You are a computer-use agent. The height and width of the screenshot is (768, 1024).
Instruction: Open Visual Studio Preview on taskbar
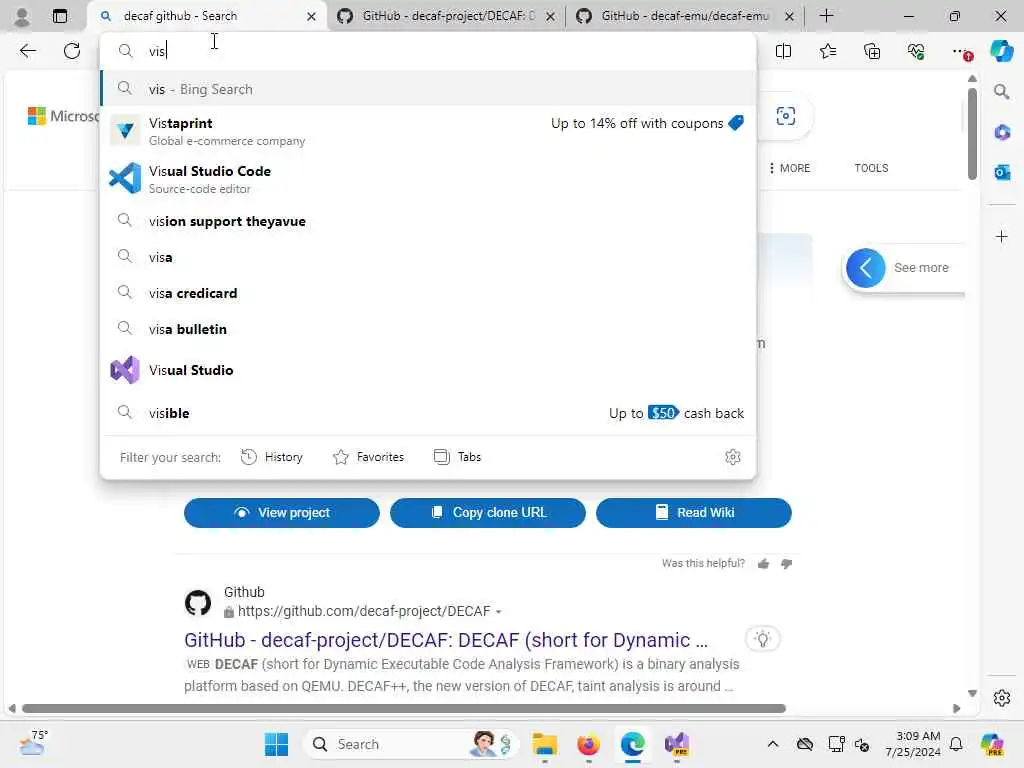(677, 744)
